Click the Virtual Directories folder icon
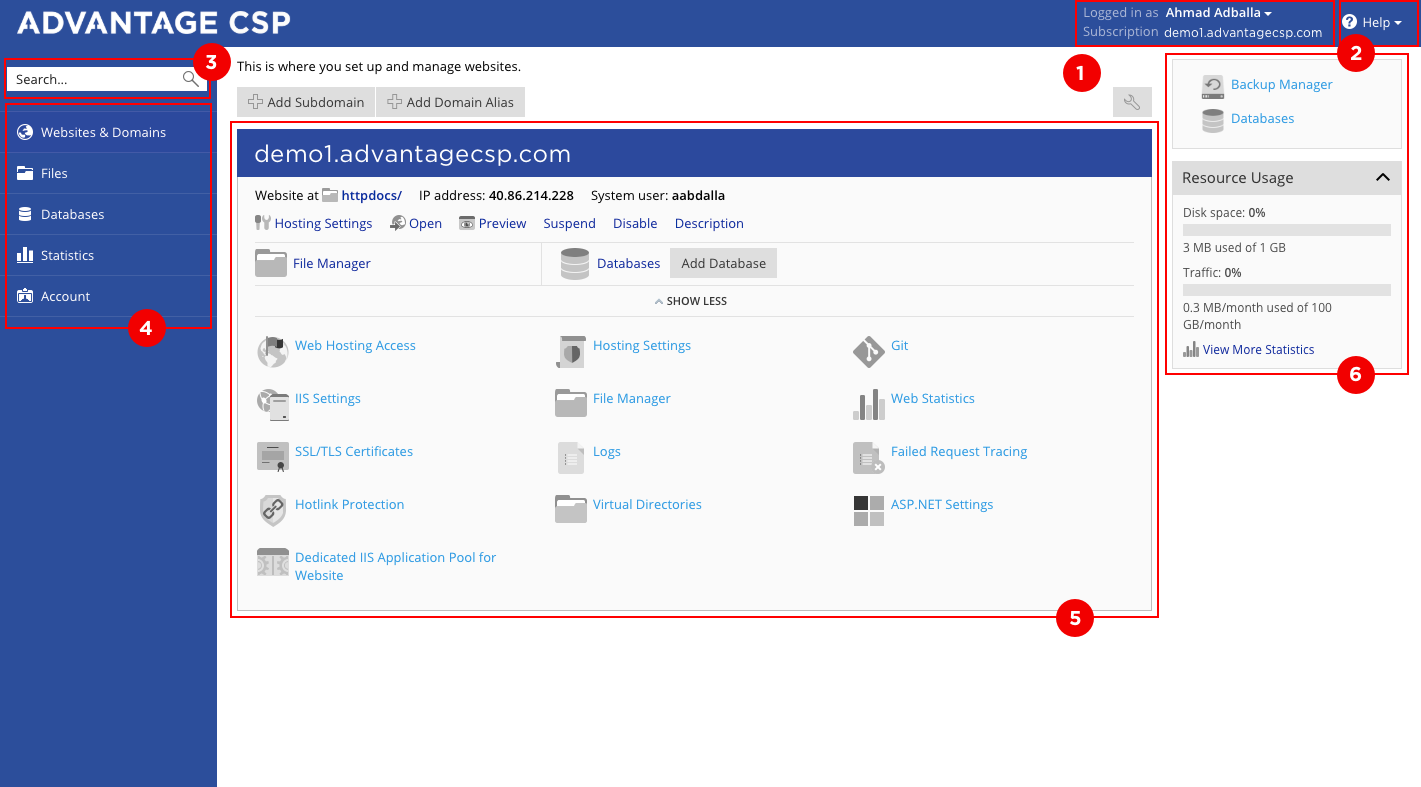 click(570, 510)
